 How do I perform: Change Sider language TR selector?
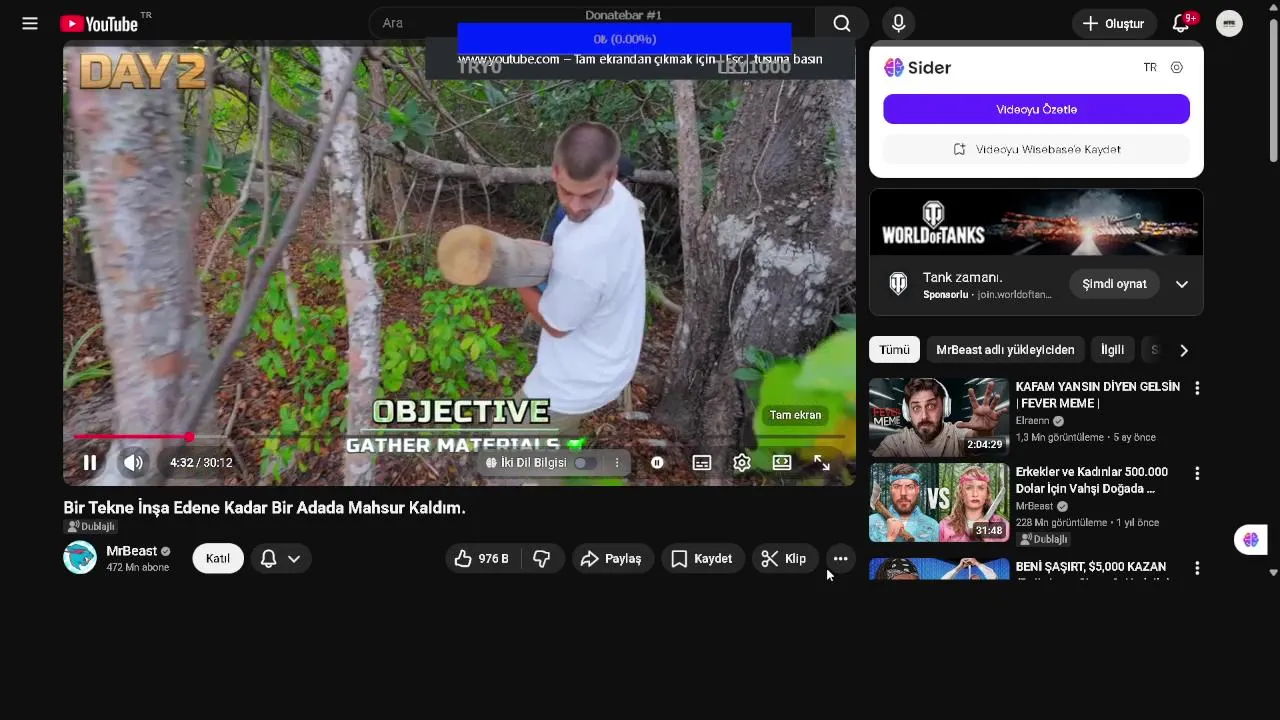pos(1150,67)
